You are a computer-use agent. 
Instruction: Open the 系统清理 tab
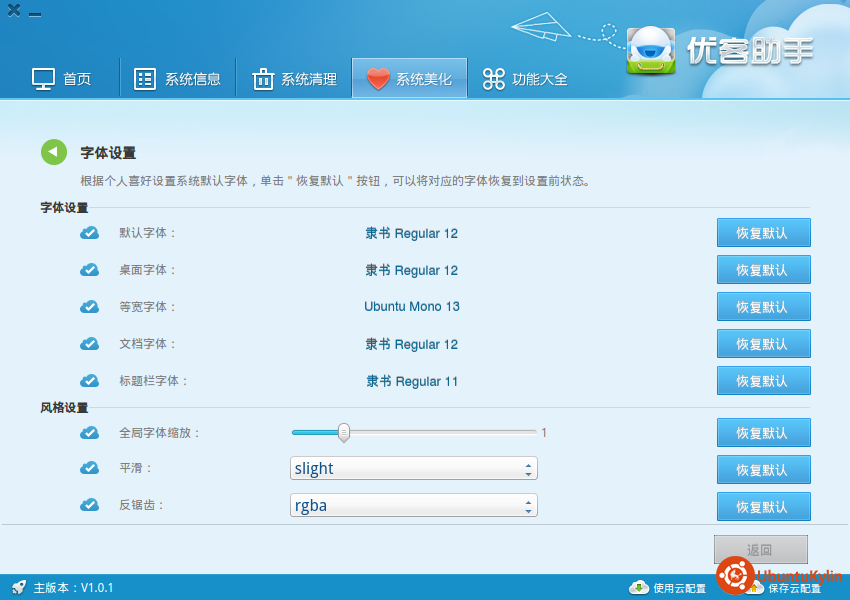[x=294, y=79]
